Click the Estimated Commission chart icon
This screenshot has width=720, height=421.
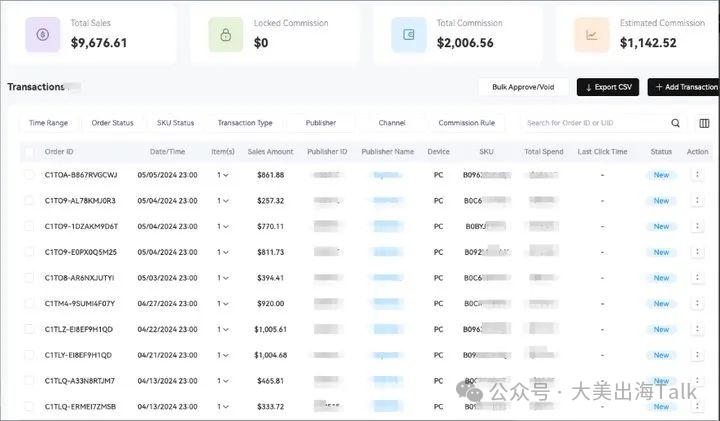[592, 34]
